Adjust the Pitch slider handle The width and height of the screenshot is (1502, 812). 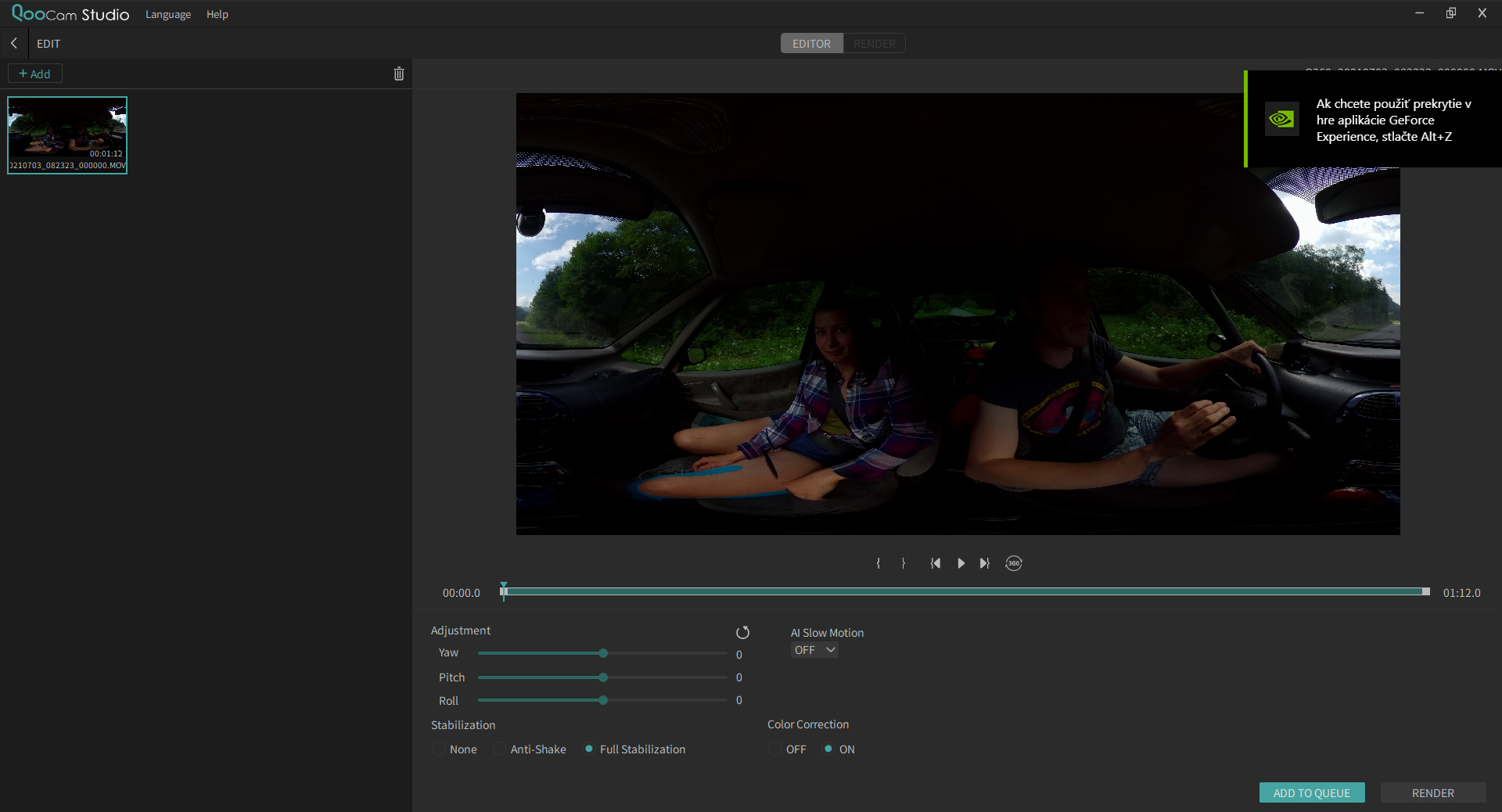pyautogui.click(x=603, y=677)
